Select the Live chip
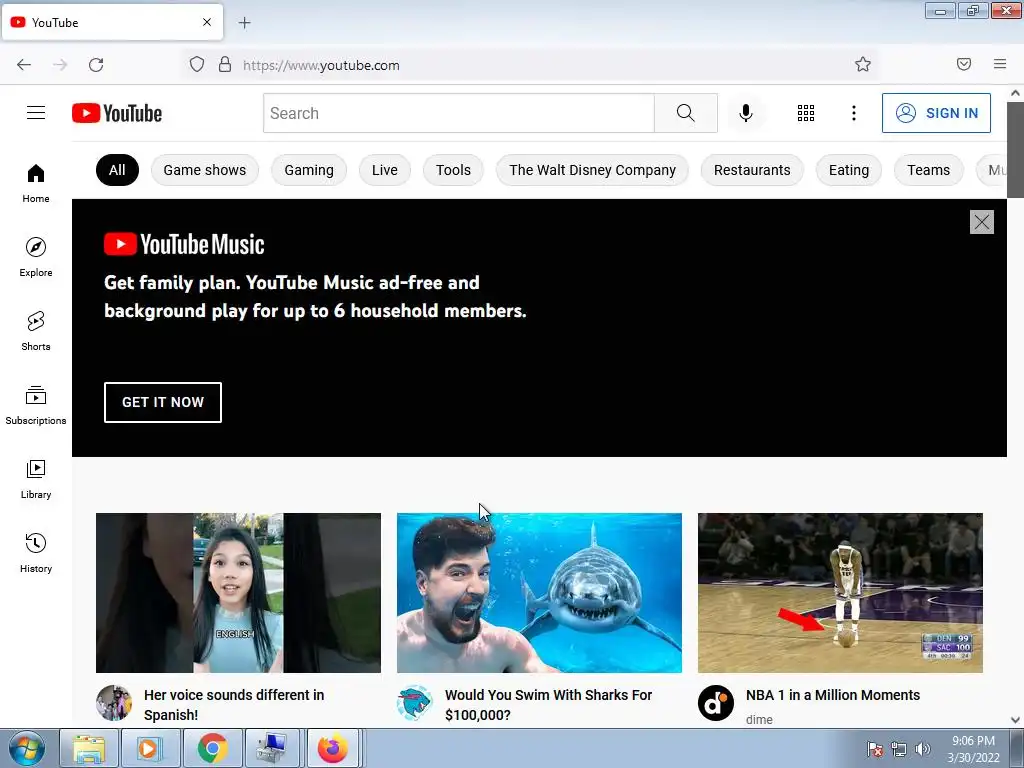This screenshot has height=768, width=1024. click(385, 170)
